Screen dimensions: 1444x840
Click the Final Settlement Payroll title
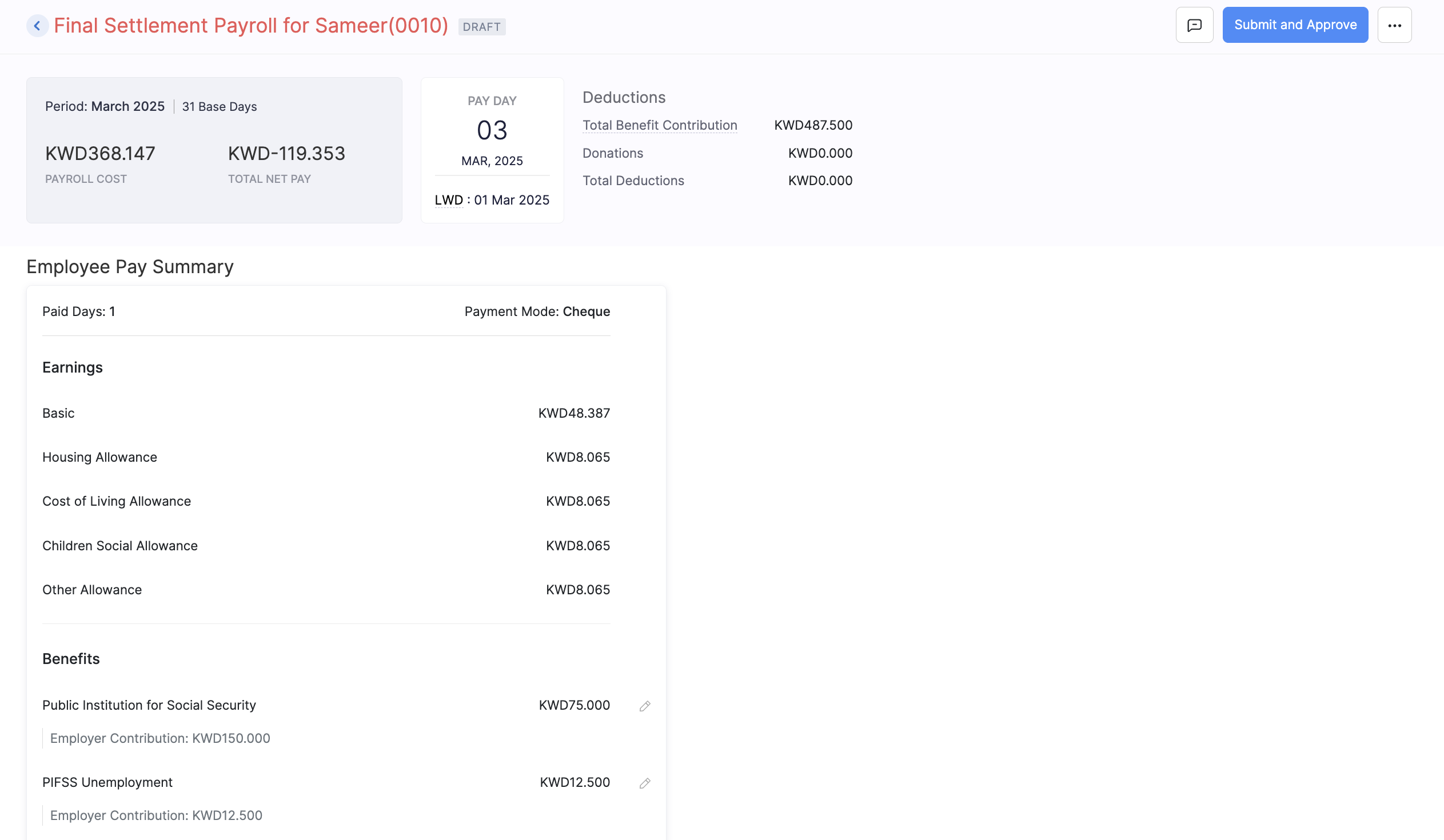[250, 26]
